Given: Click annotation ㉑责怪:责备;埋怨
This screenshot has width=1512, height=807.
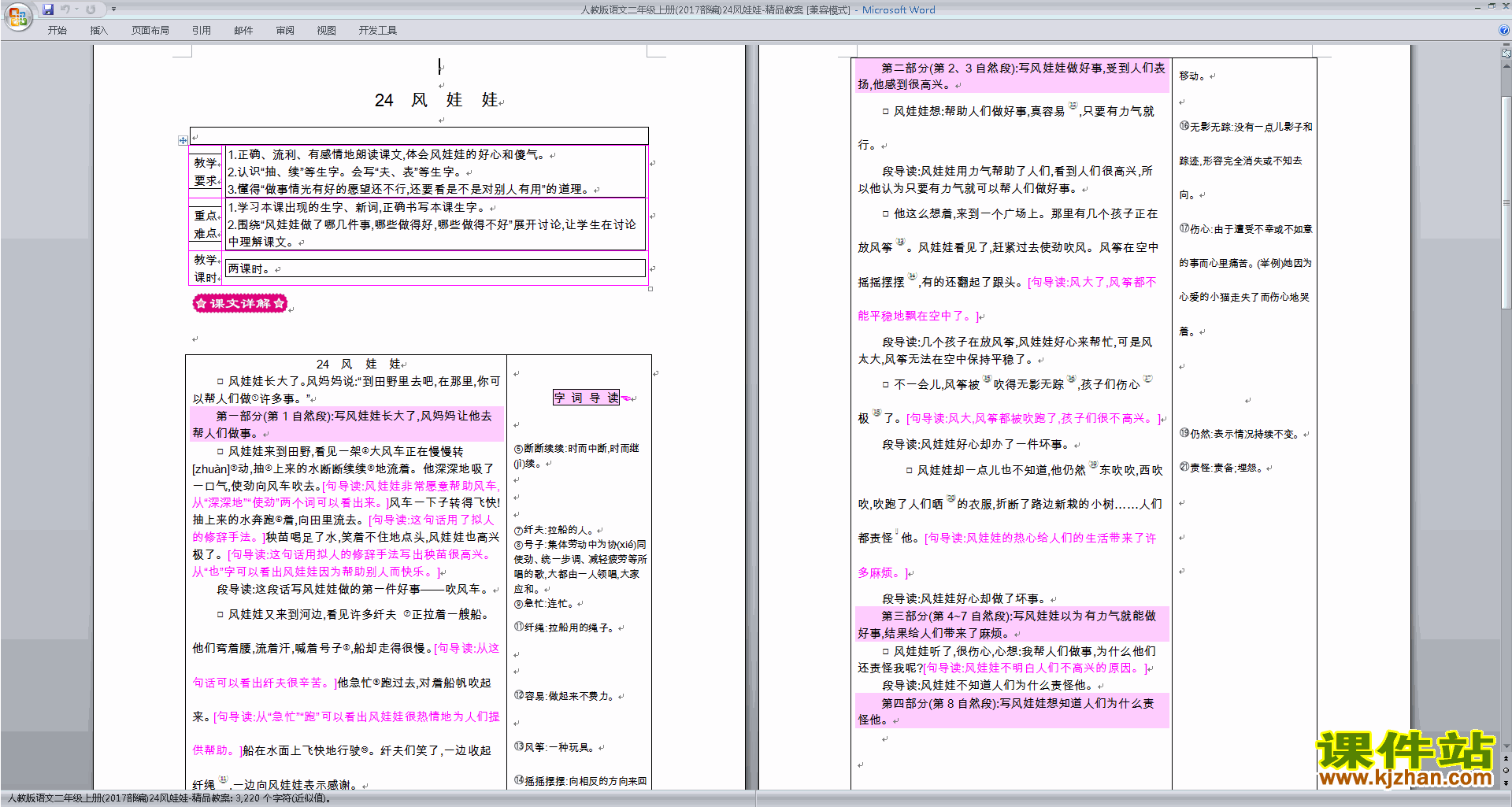Looking at the screenshot, I should click(x=1221, y=468).
